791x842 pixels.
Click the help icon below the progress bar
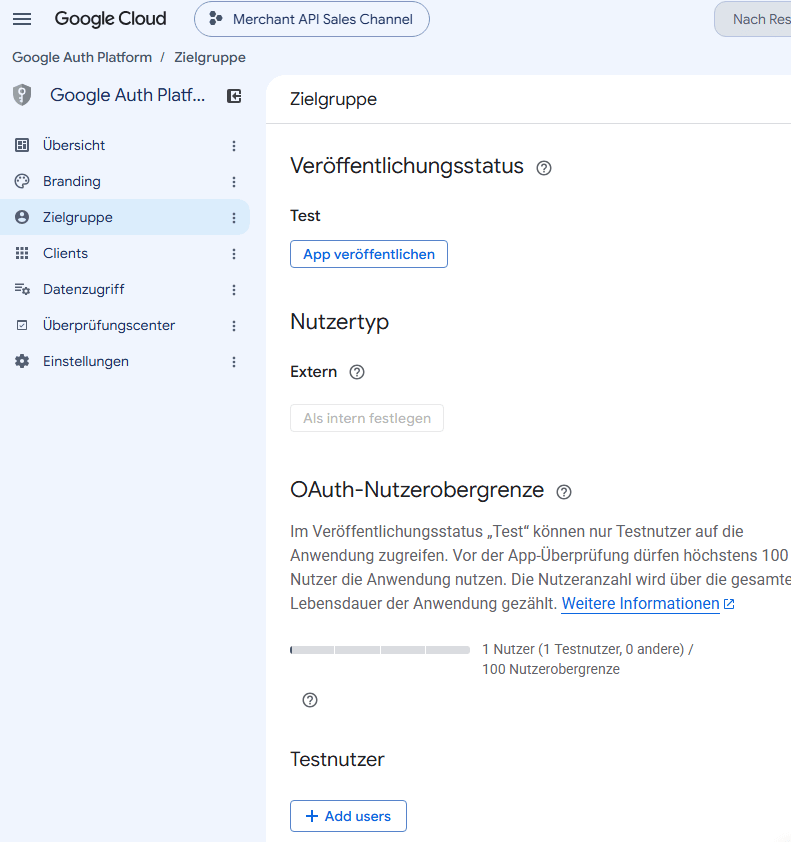310,700
